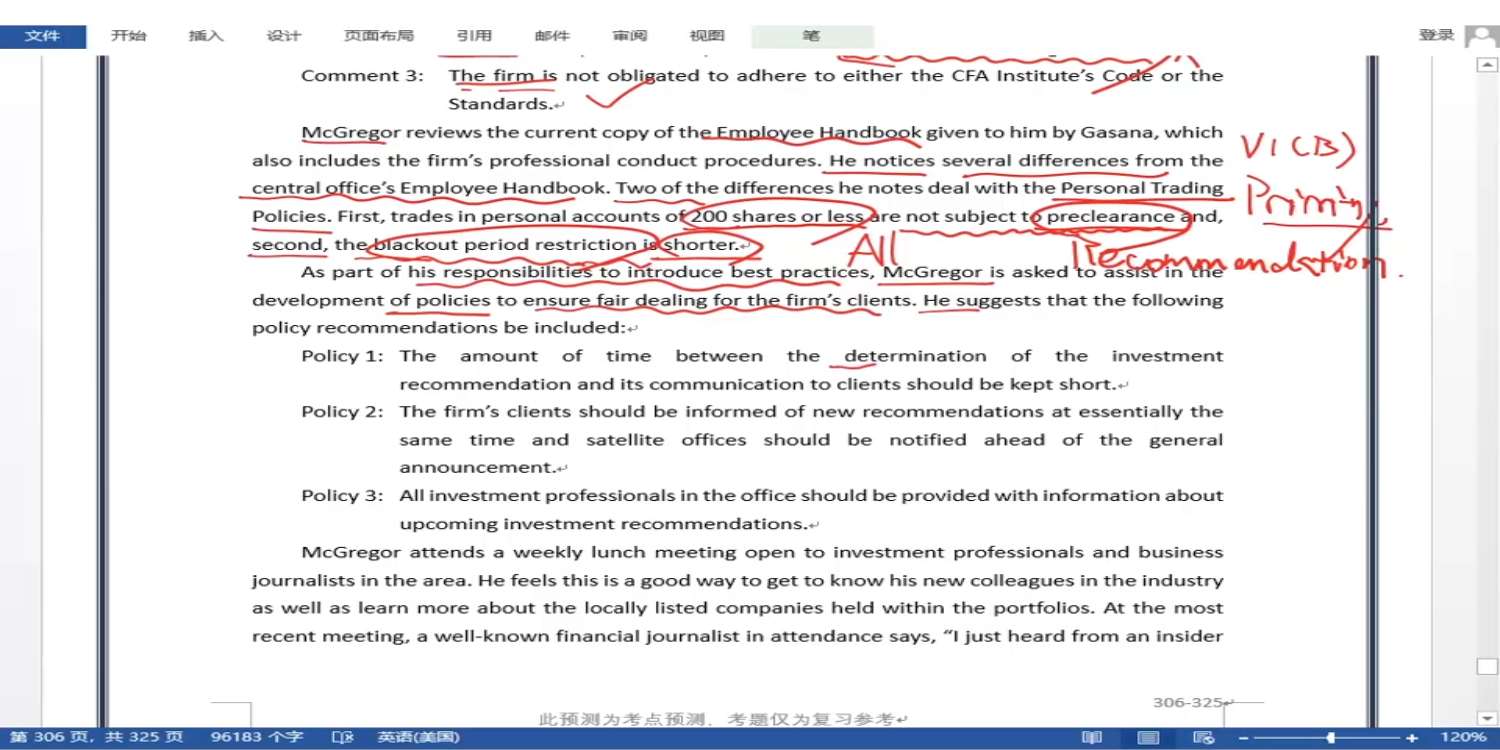This screenshot has width=1500, height=750.
Task: Switch to Read Mode view icon
Action: (1092, 738)
